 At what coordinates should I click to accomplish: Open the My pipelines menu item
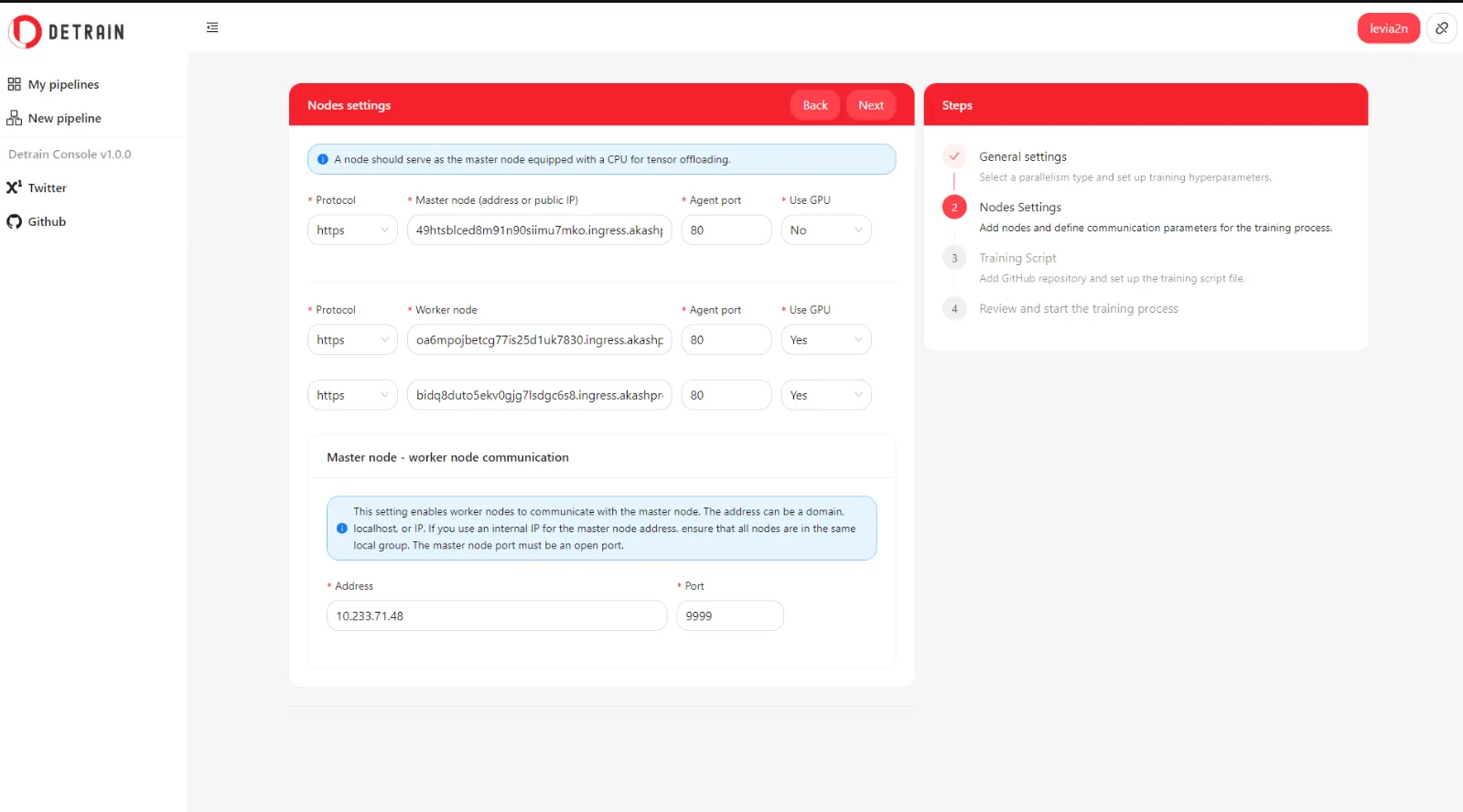[63, 84]
